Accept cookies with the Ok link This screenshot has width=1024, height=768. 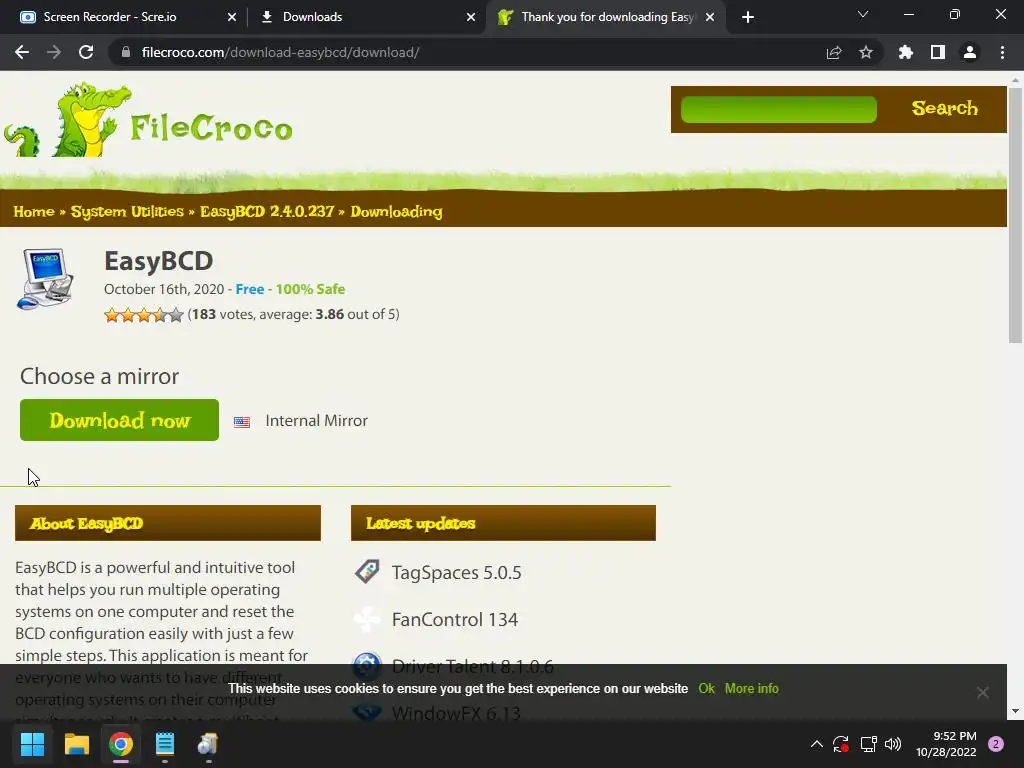click(x=707, y=688)
